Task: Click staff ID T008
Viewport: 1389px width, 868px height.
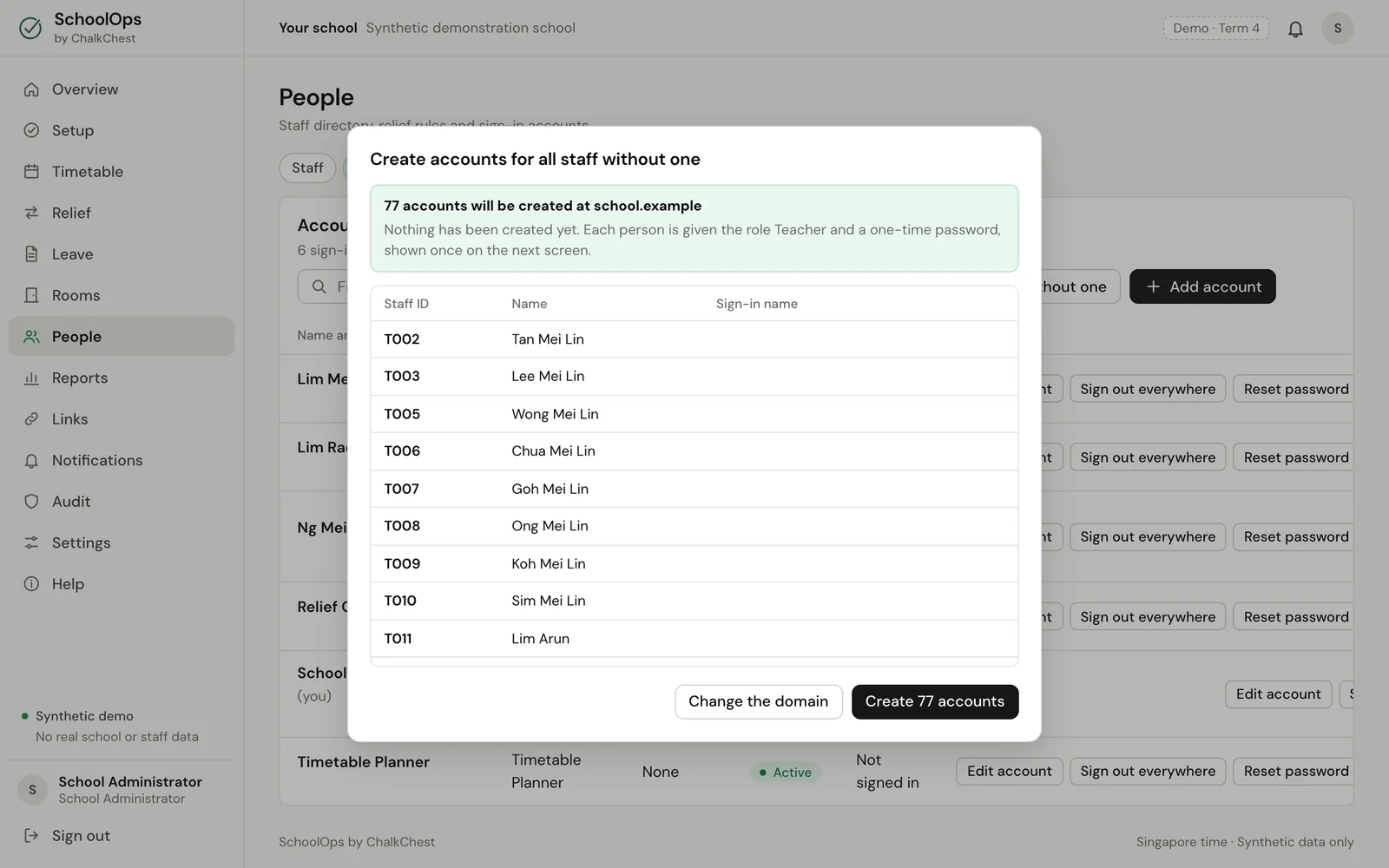Action: (402, 526)
